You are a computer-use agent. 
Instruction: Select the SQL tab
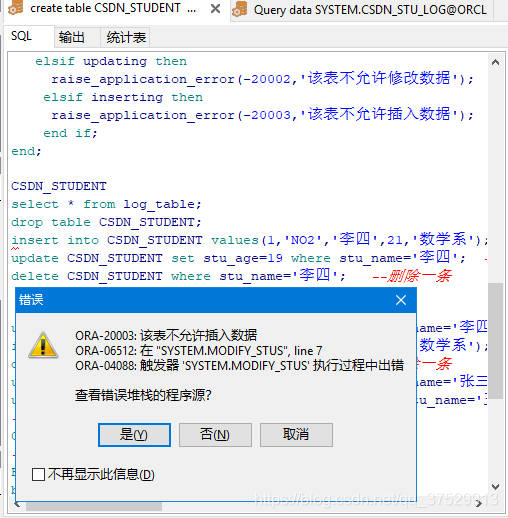tap(21, 36)
